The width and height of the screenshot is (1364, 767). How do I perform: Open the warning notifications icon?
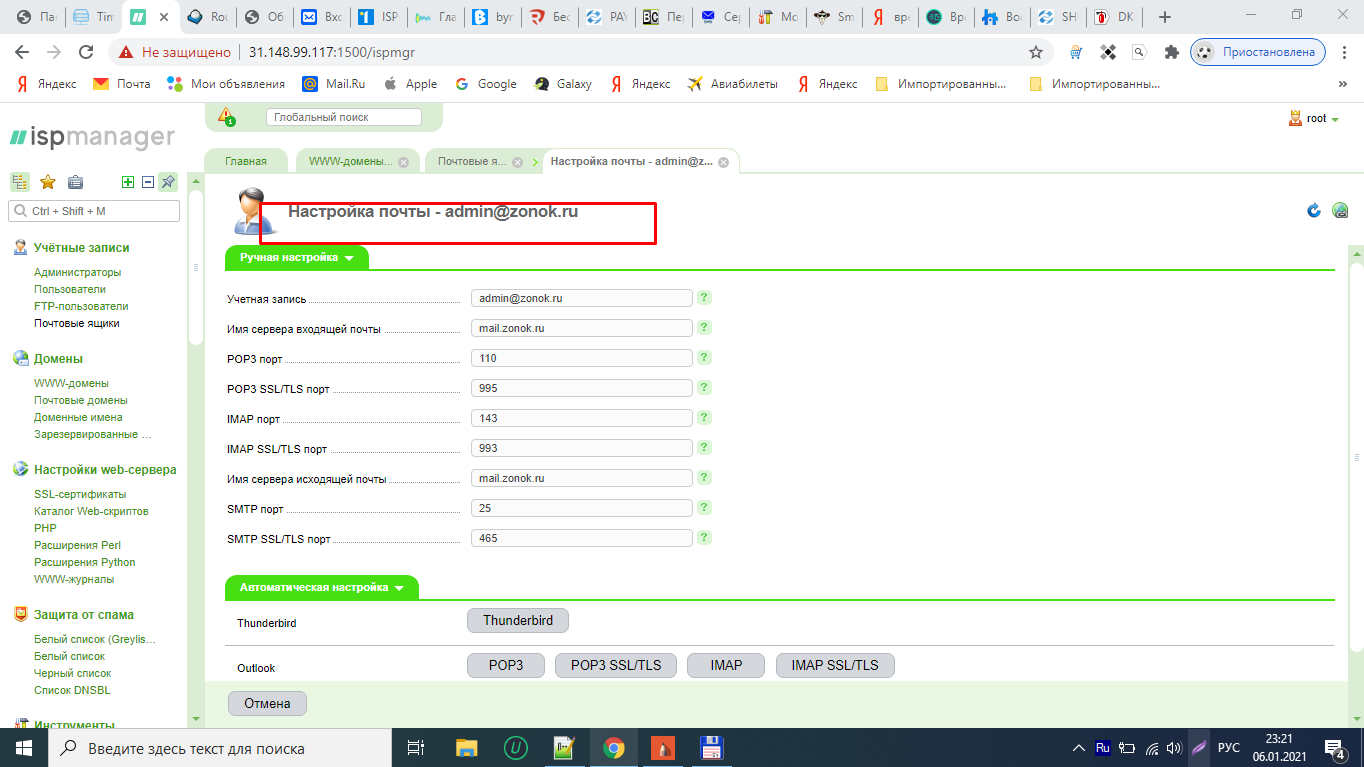click(x=227, y=117)
